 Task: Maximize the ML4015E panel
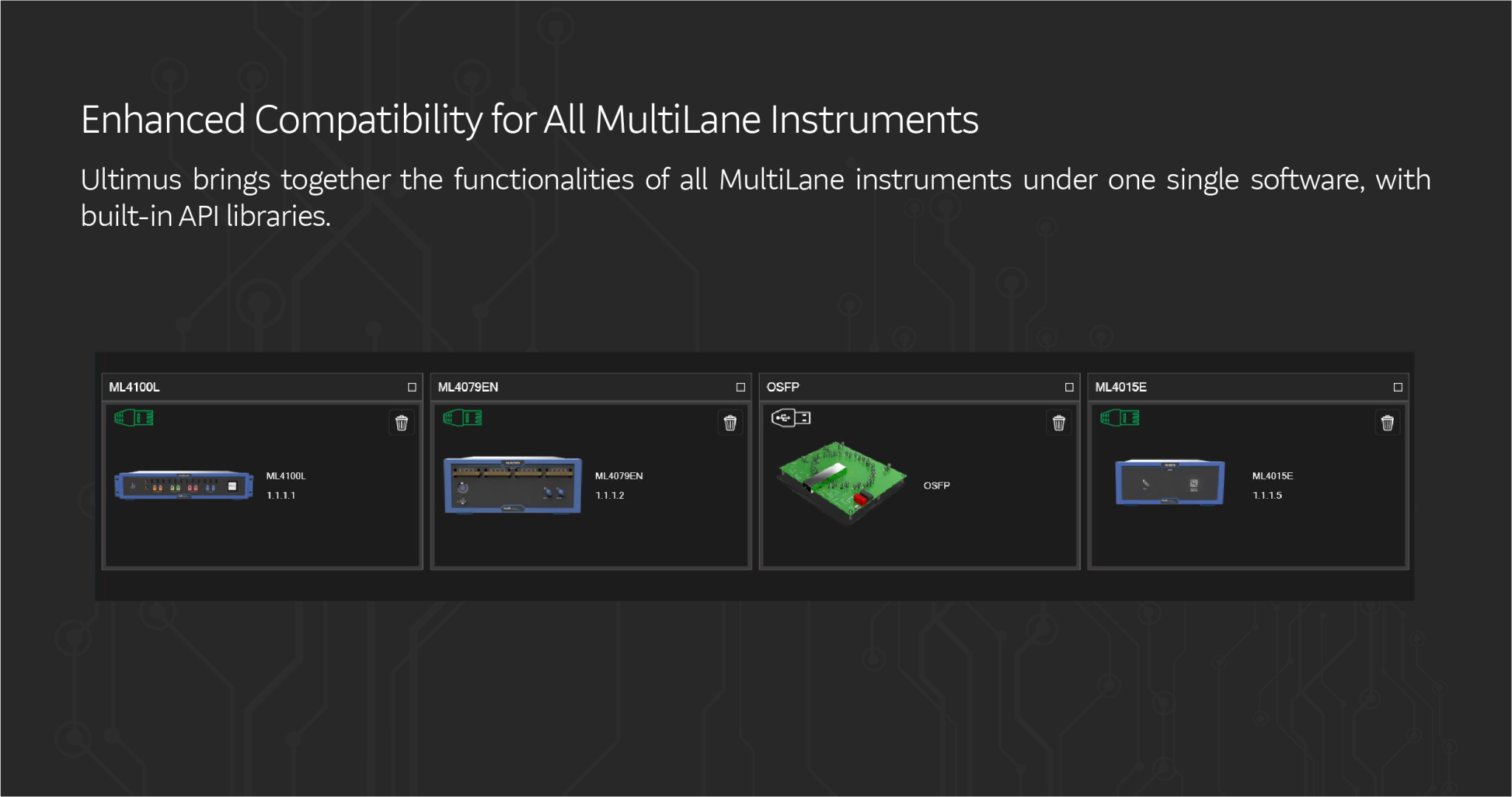1398,387
